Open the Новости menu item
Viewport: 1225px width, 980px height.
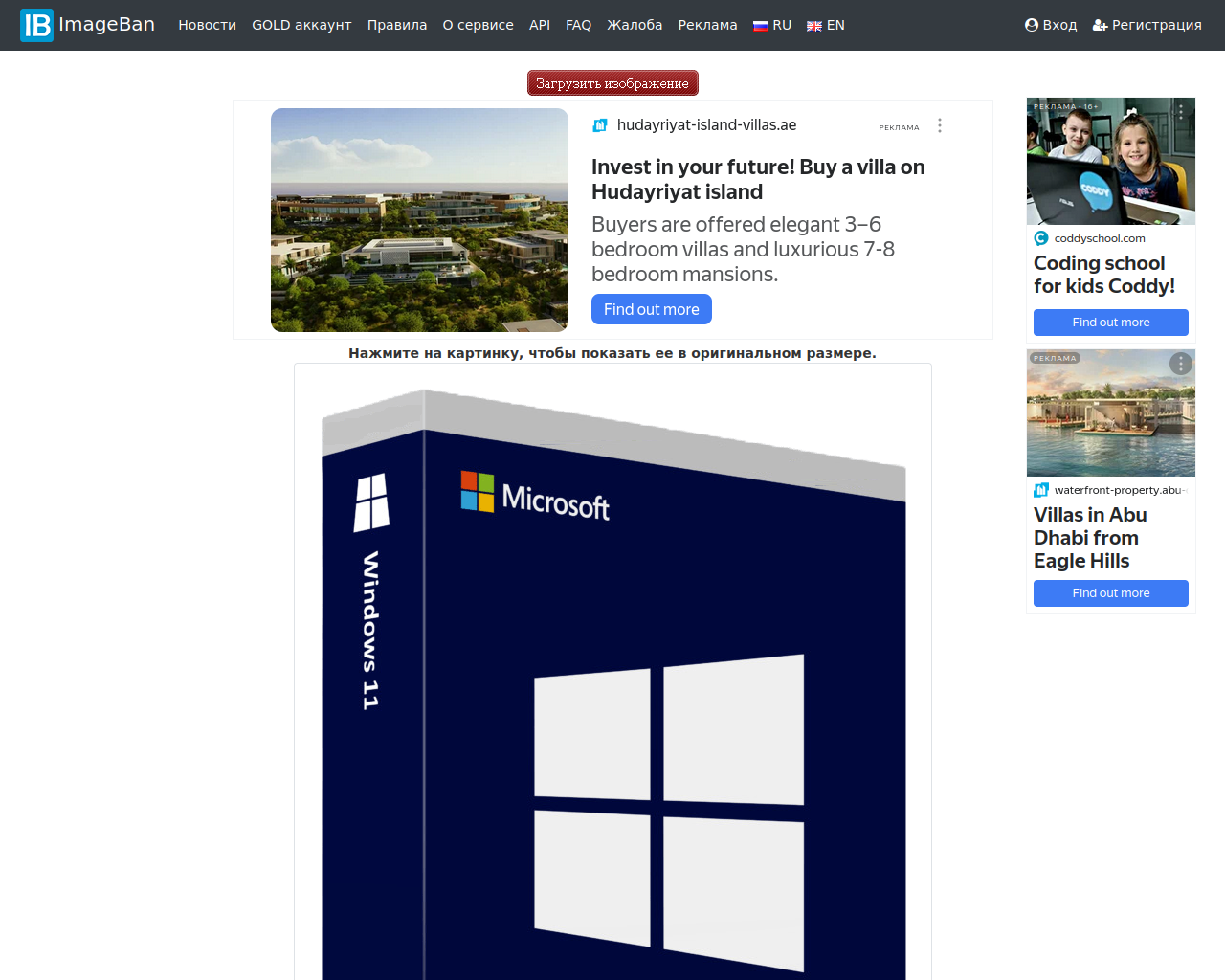point(207,25)
